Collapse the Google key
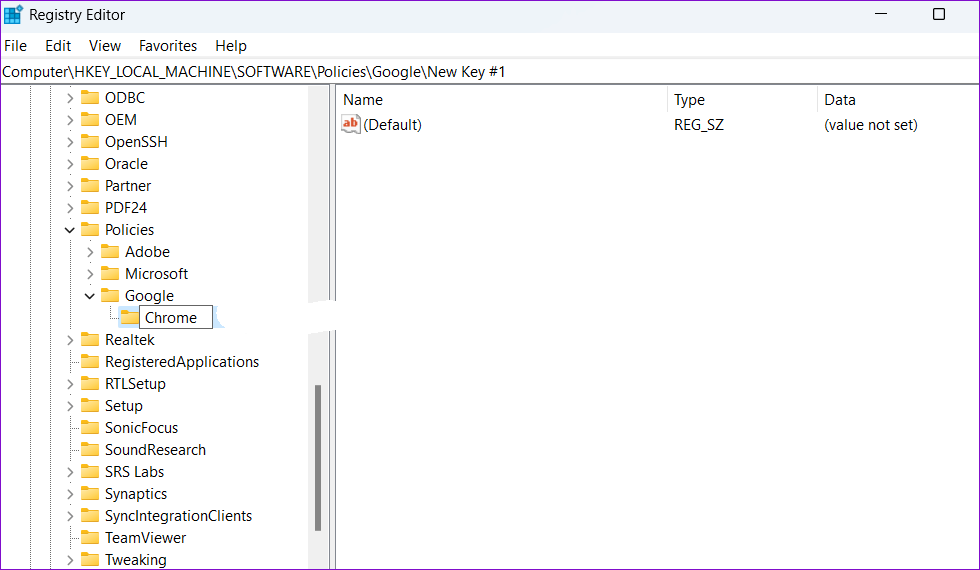This screenshot has height=570, width=980. (x=90, y=296)
